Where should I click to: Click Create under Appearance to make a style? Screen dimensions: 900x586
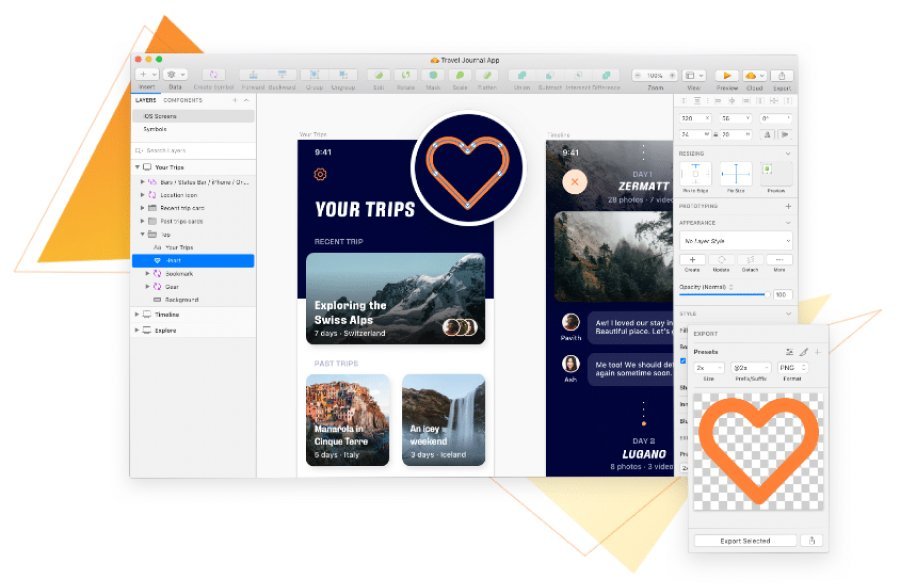[693, 261]
